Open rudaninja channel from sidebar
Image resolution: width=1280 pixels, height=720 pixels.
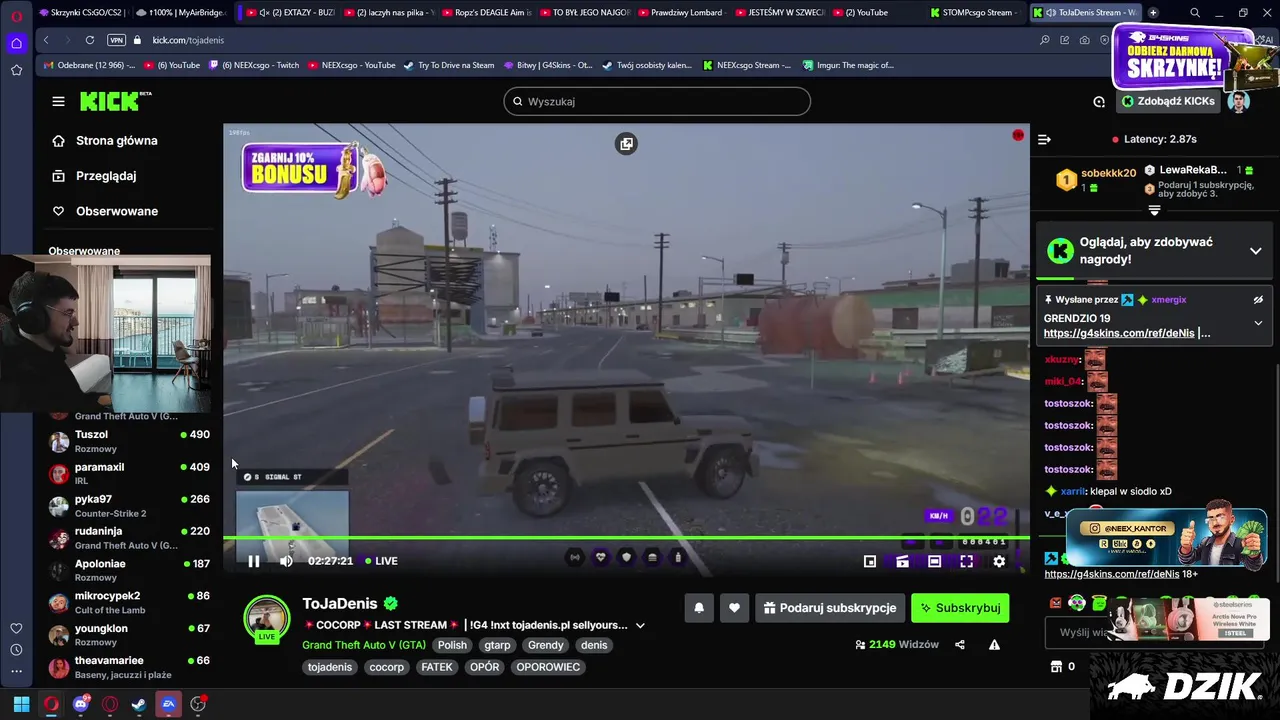pos(128,537)
